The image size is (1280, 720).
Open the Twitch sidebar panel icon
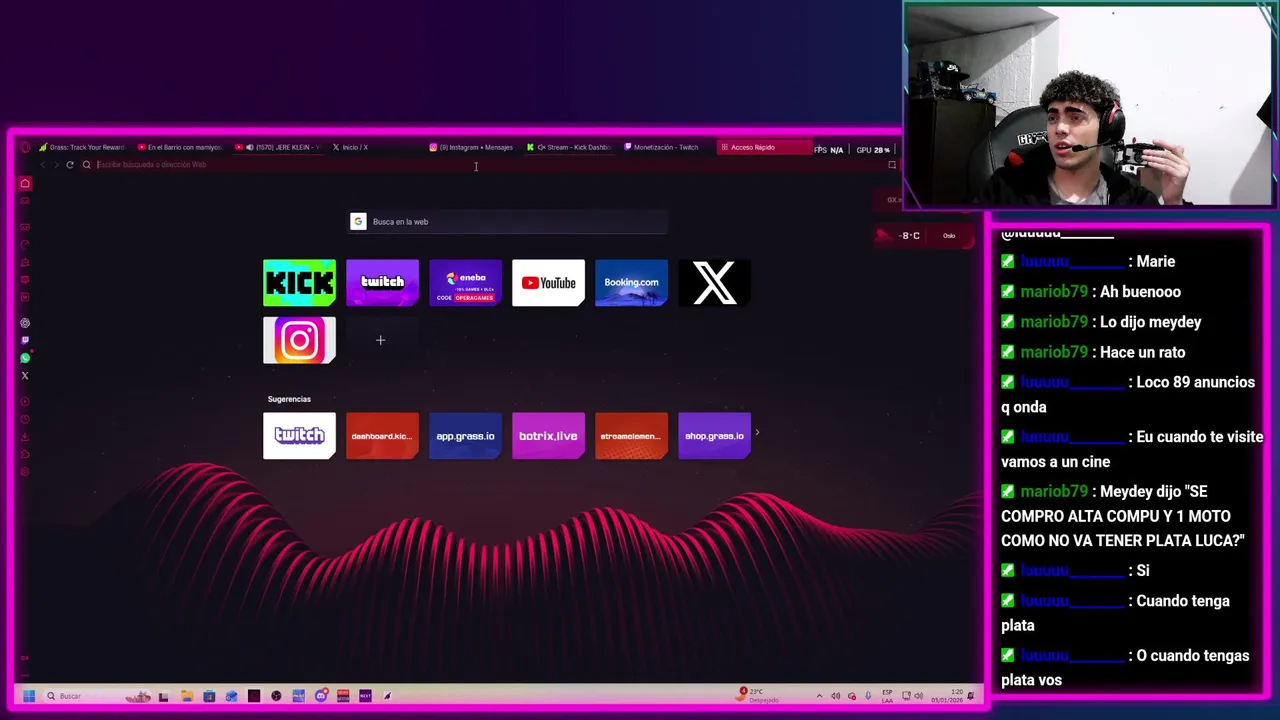(x=25, y=341)
